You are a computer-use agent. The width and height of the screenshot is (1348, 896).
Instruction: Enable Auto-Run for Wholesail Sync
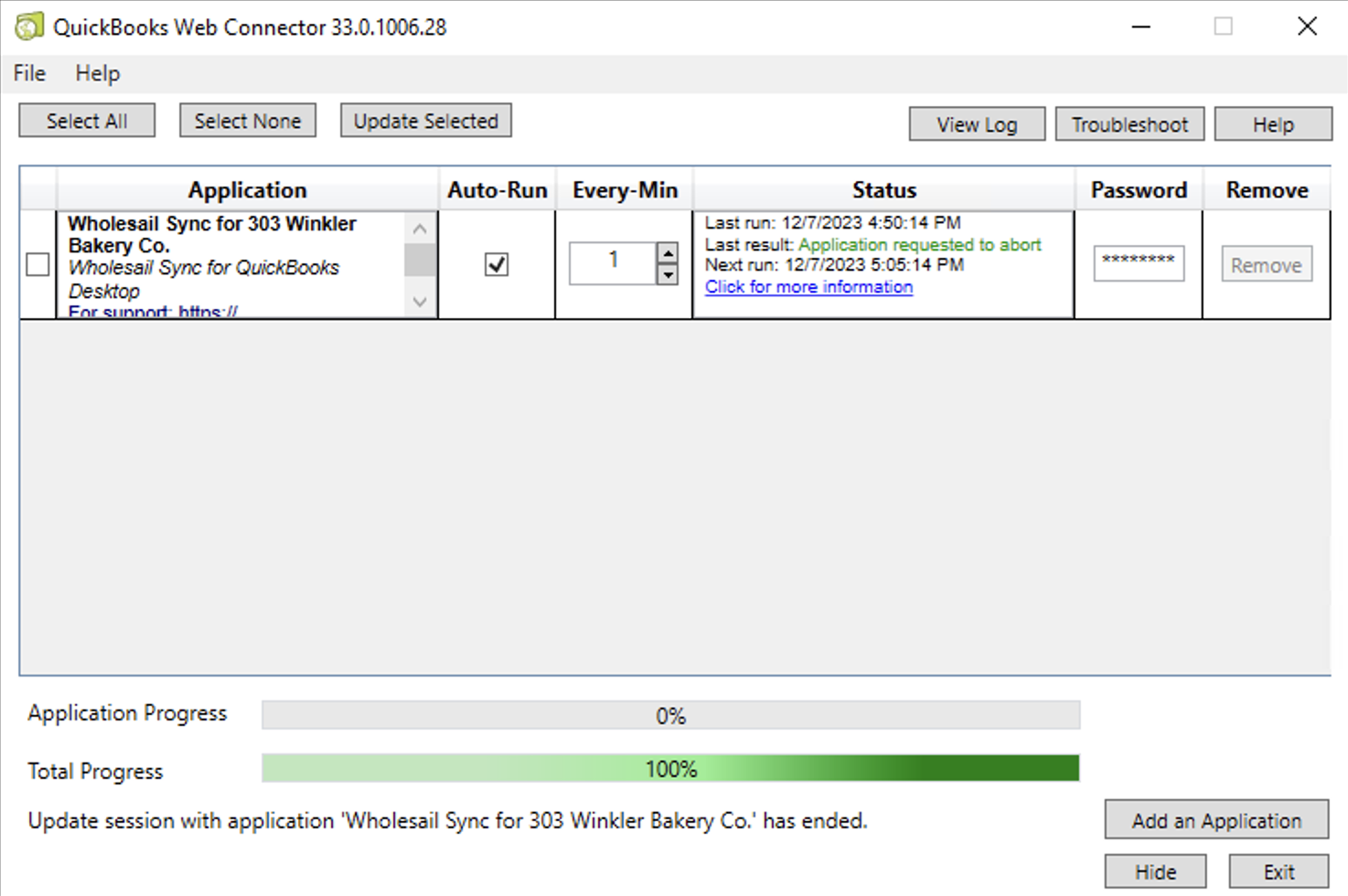[x=496, y=264]
